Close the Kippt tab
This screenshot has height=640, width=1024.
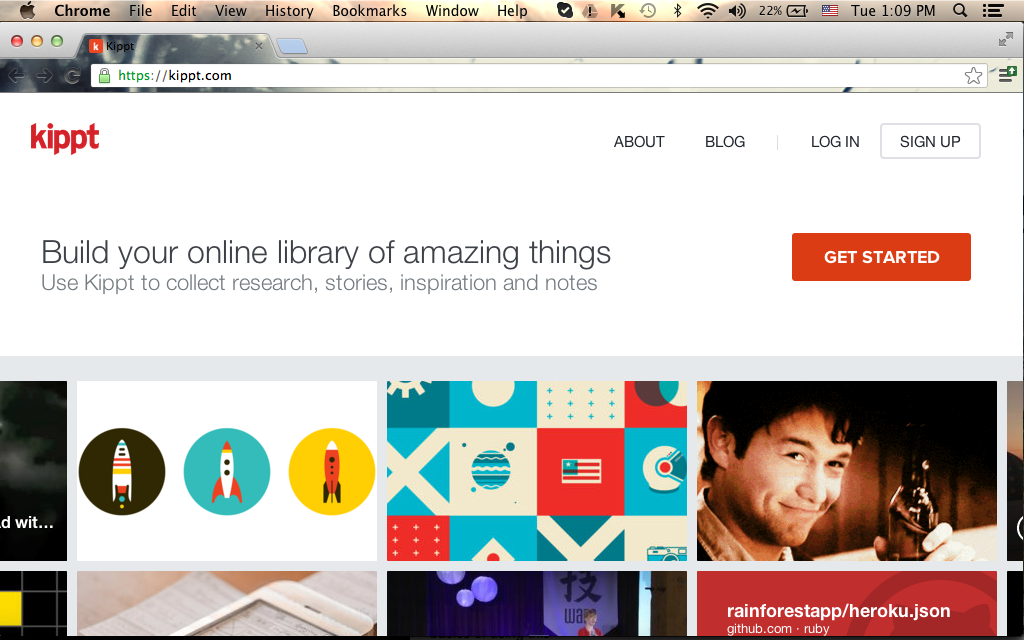click(259, 46)
